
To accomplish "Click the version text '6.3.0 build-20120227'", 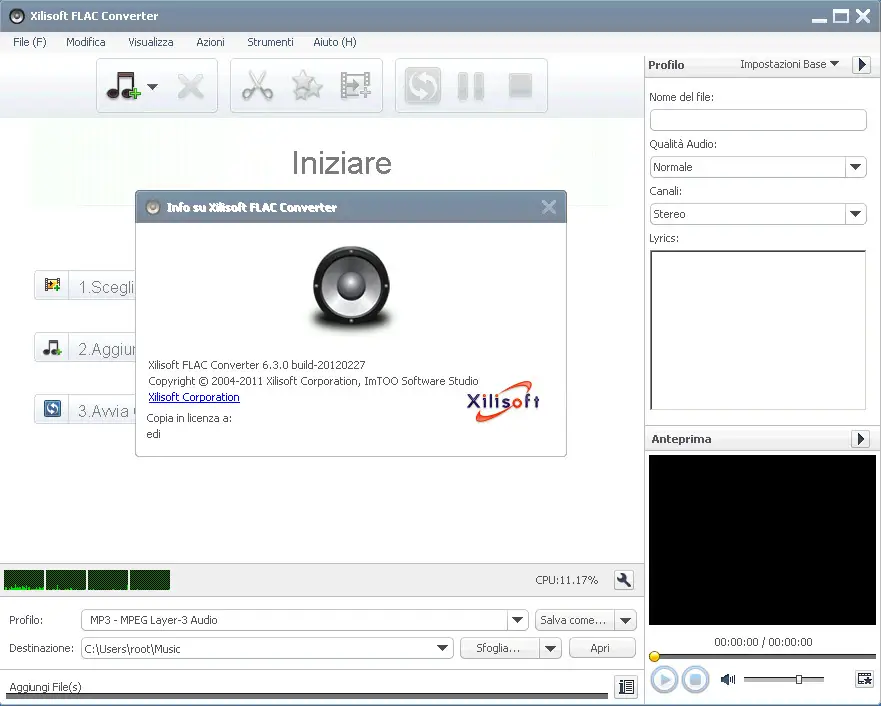I will point(314,365).
